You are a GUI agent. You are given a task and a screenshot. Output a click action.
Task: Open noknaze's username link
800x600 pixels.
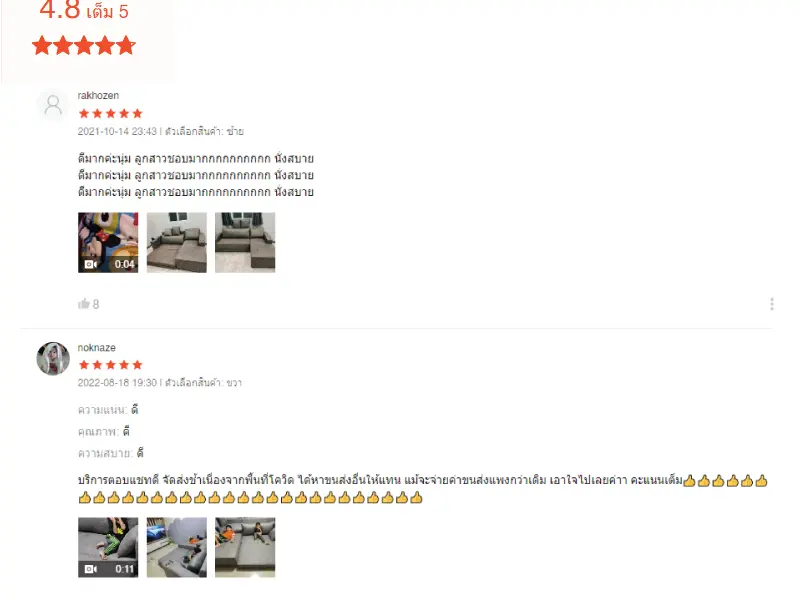click(x=96, y=347)
